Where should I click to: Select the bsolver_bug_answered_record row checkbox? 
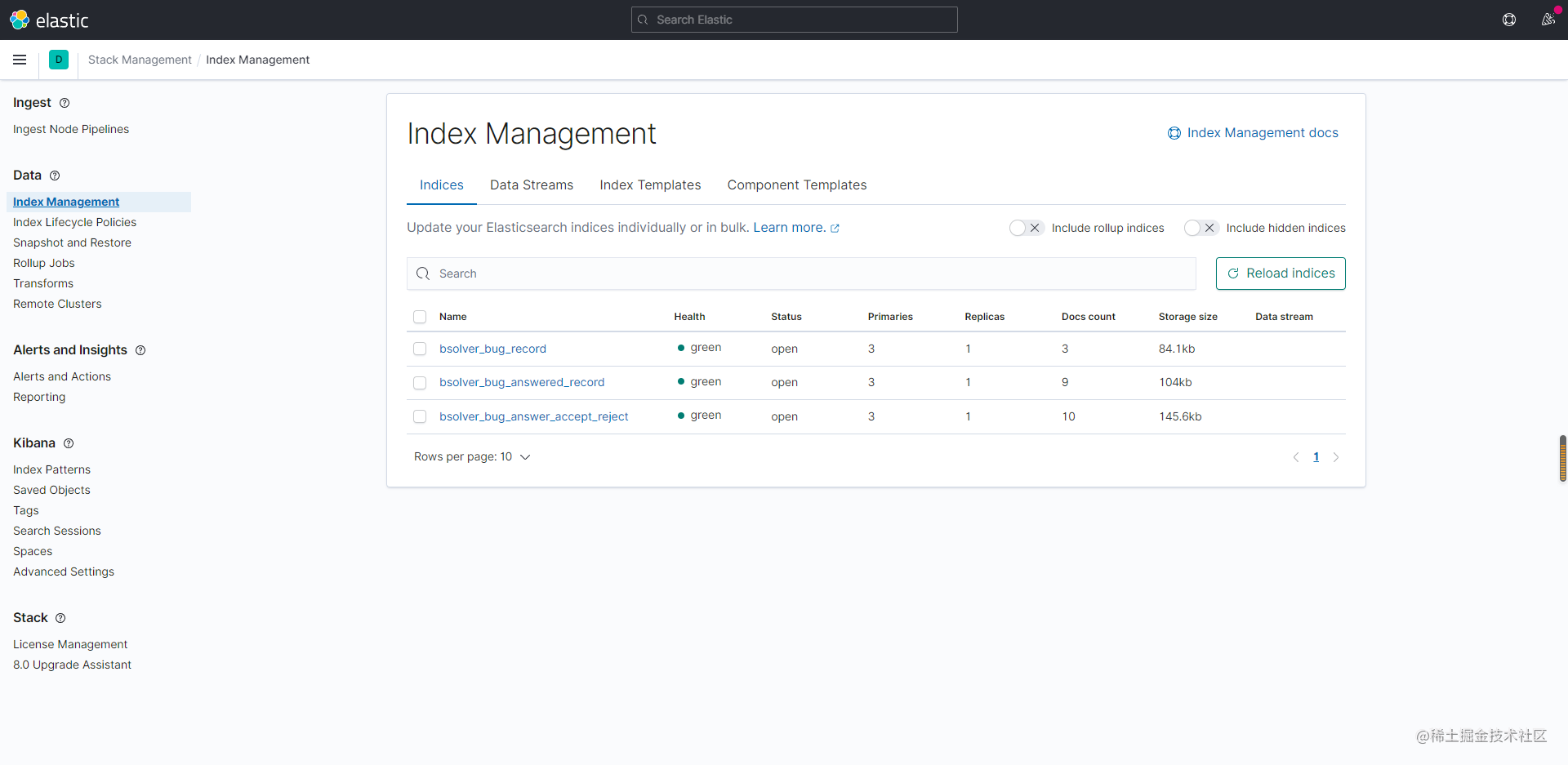point(420,383)
